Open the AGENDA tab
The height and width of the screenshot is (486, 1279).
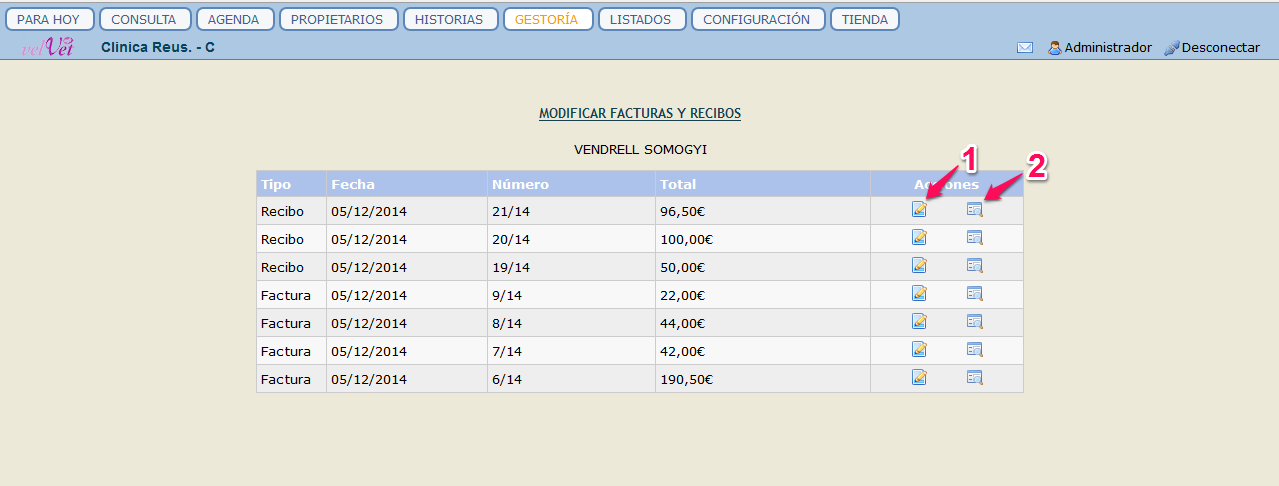pos(234,19)
